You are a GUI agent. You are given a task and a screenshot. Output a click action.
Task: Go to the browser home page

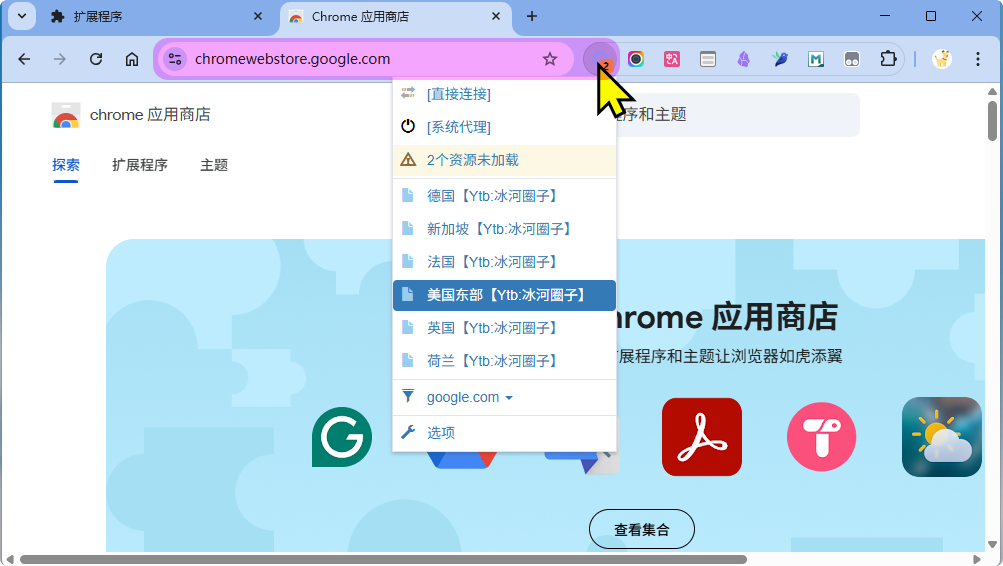tap(132, 59)
